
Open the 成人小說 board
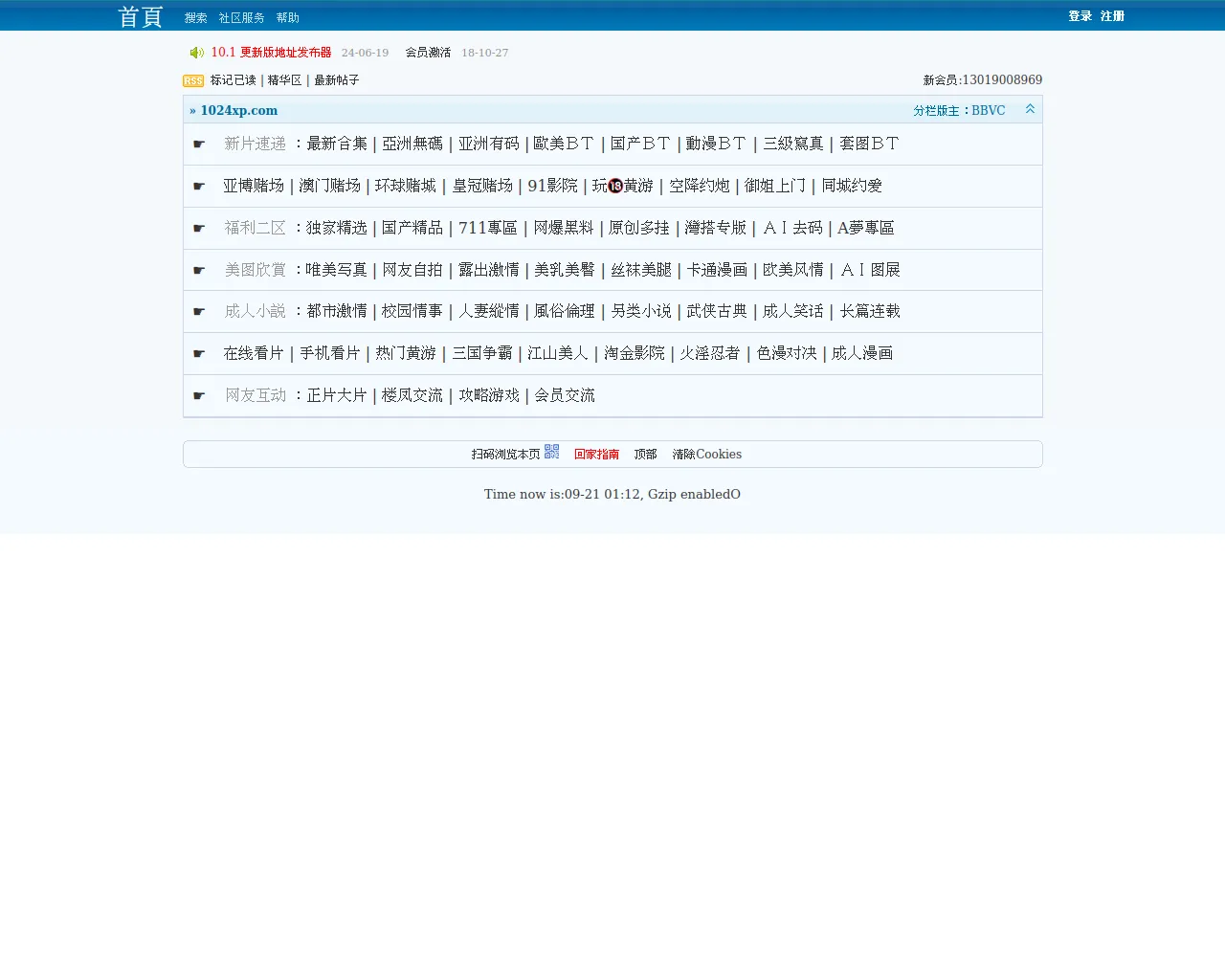[256, 311]
